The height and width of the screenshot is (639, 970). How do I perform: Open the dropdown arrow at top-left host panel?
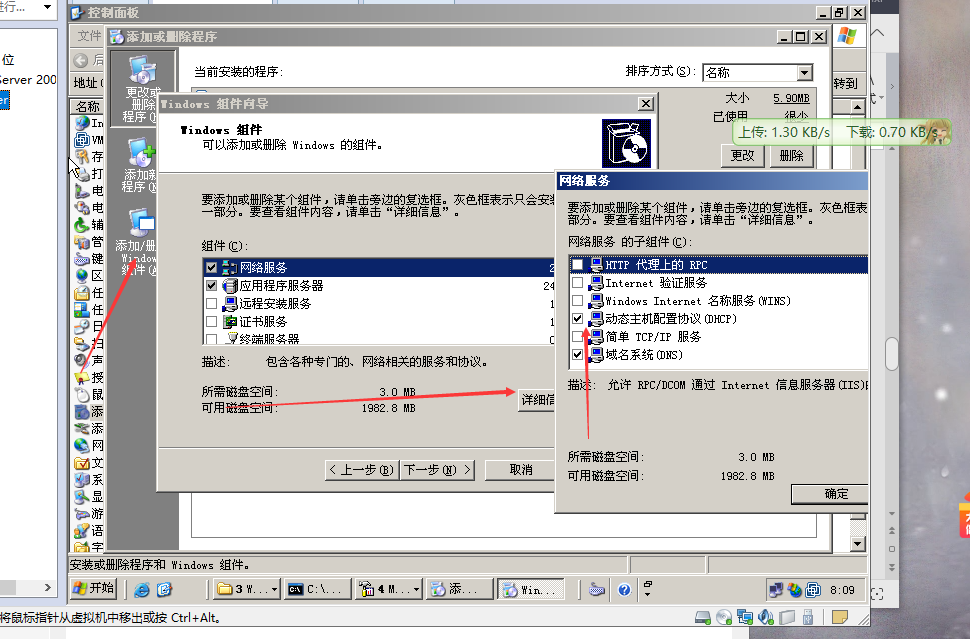pos(48,7)
